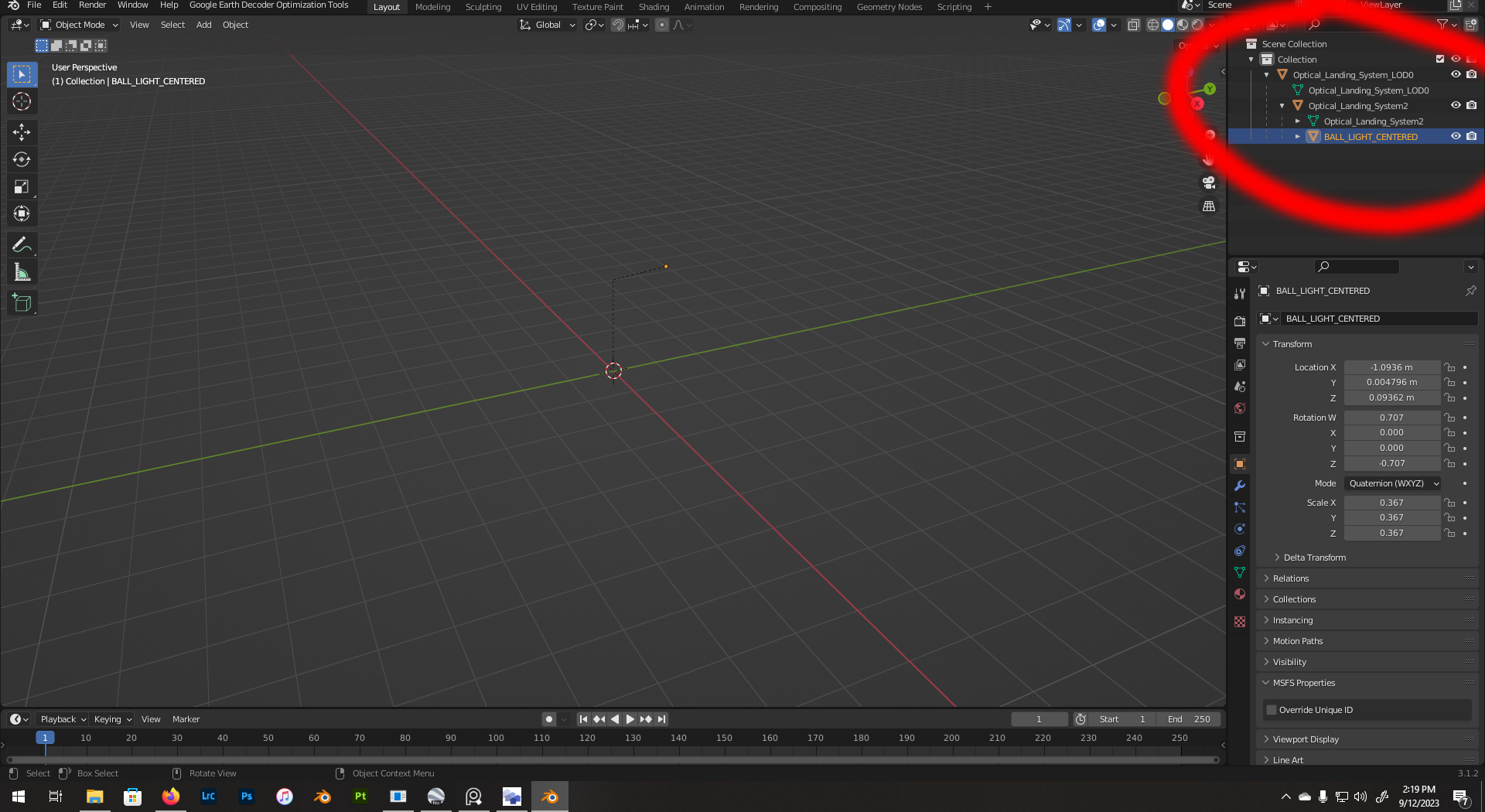Toggle the viewport camera view

pos(1209,183)
